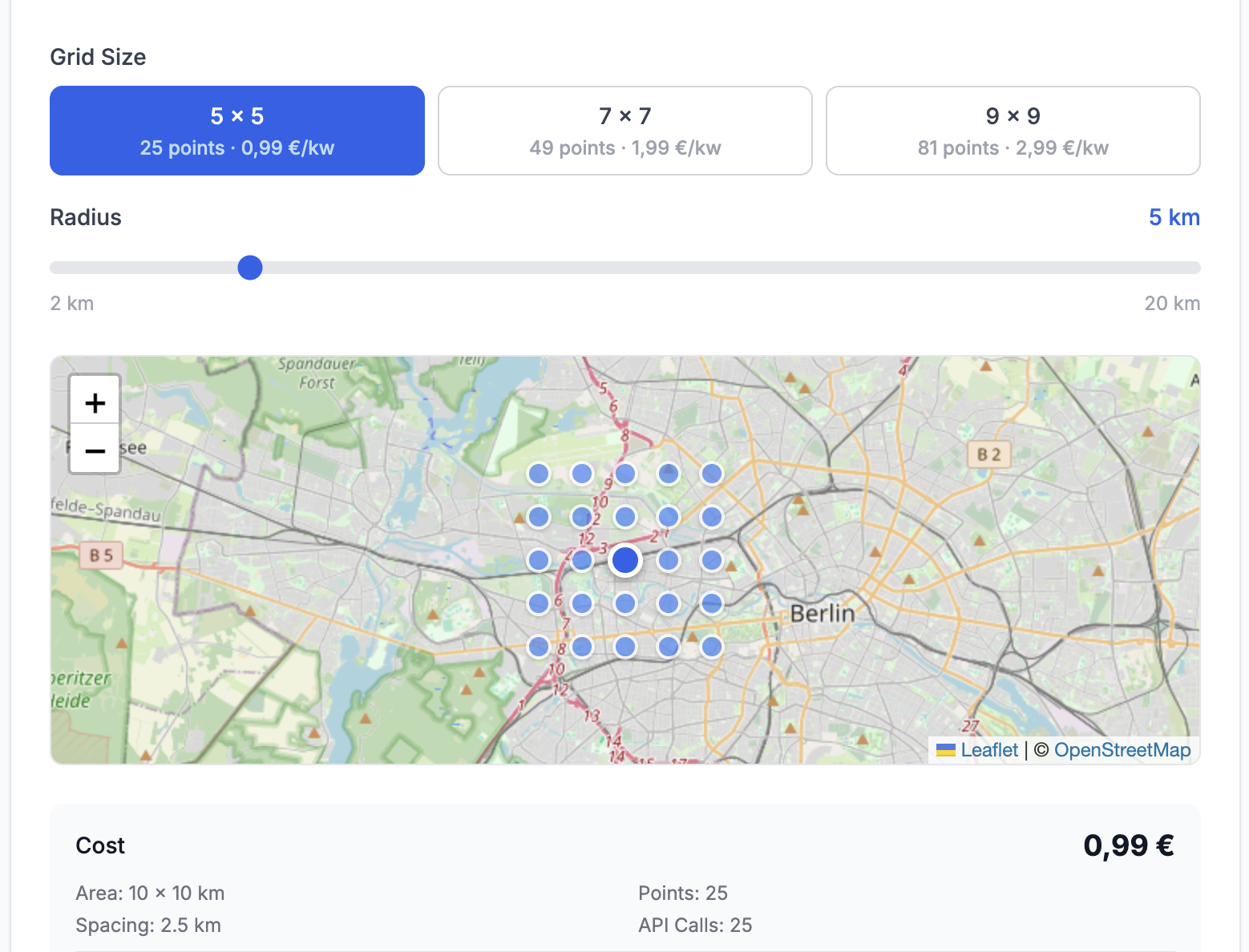
Task: Click the 'Spacing: 2.5 km' text
Action: (148, 926)
